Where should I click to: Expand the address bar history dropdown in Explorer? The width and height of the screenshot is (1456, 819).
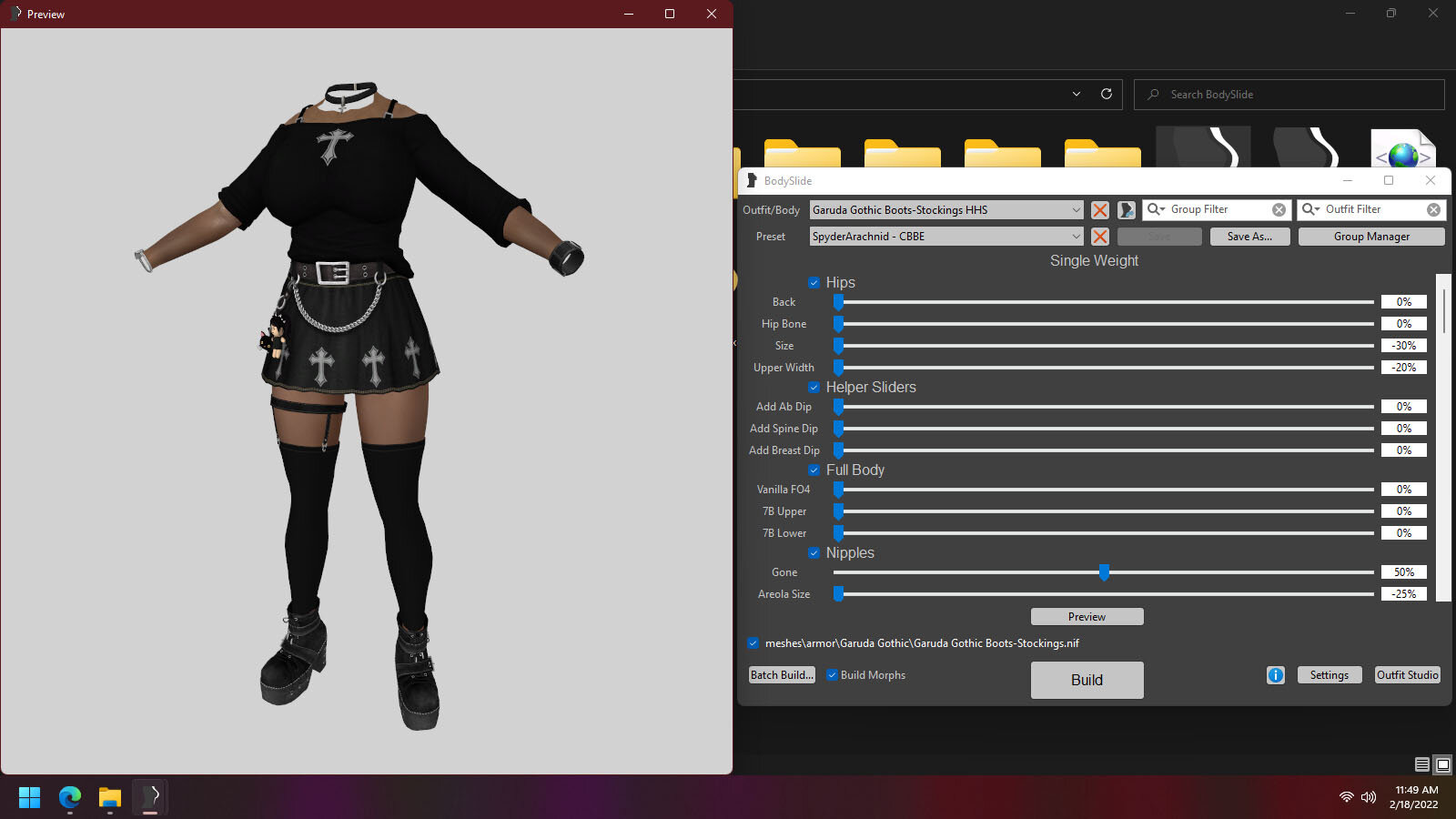pos(1077,94)
